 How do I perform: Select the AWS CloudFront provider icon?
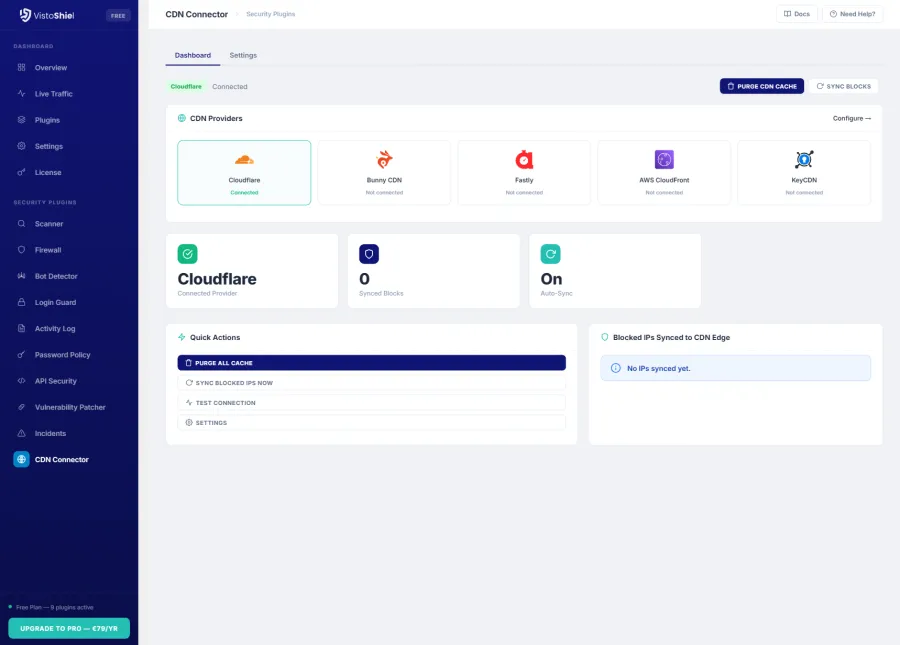(x=664, y=160)
